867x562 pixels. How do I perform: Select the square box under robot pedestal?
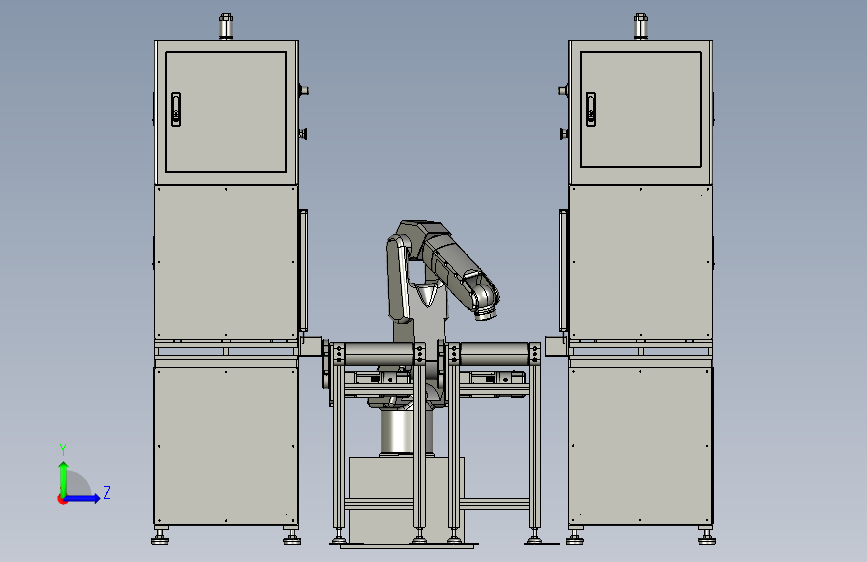[406, 499]
